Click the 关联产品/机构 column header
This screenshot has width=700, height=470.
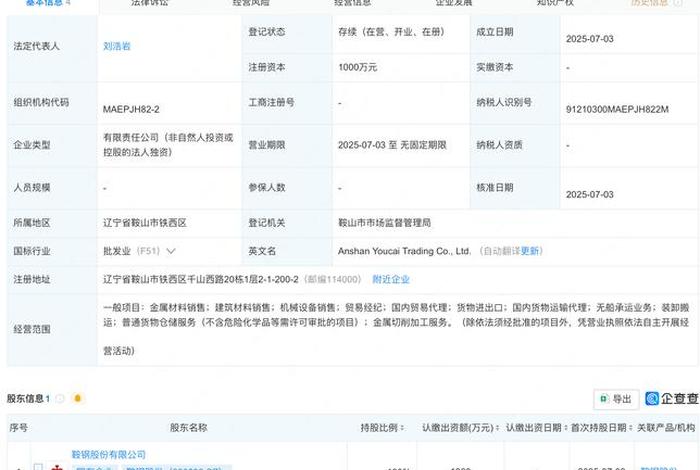point(666,428)
